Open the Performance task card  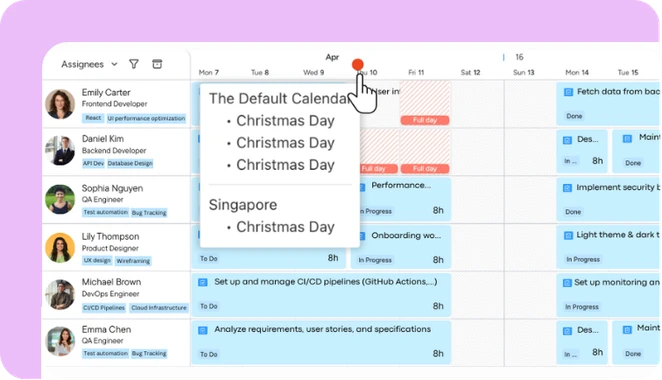pos(405,198)
